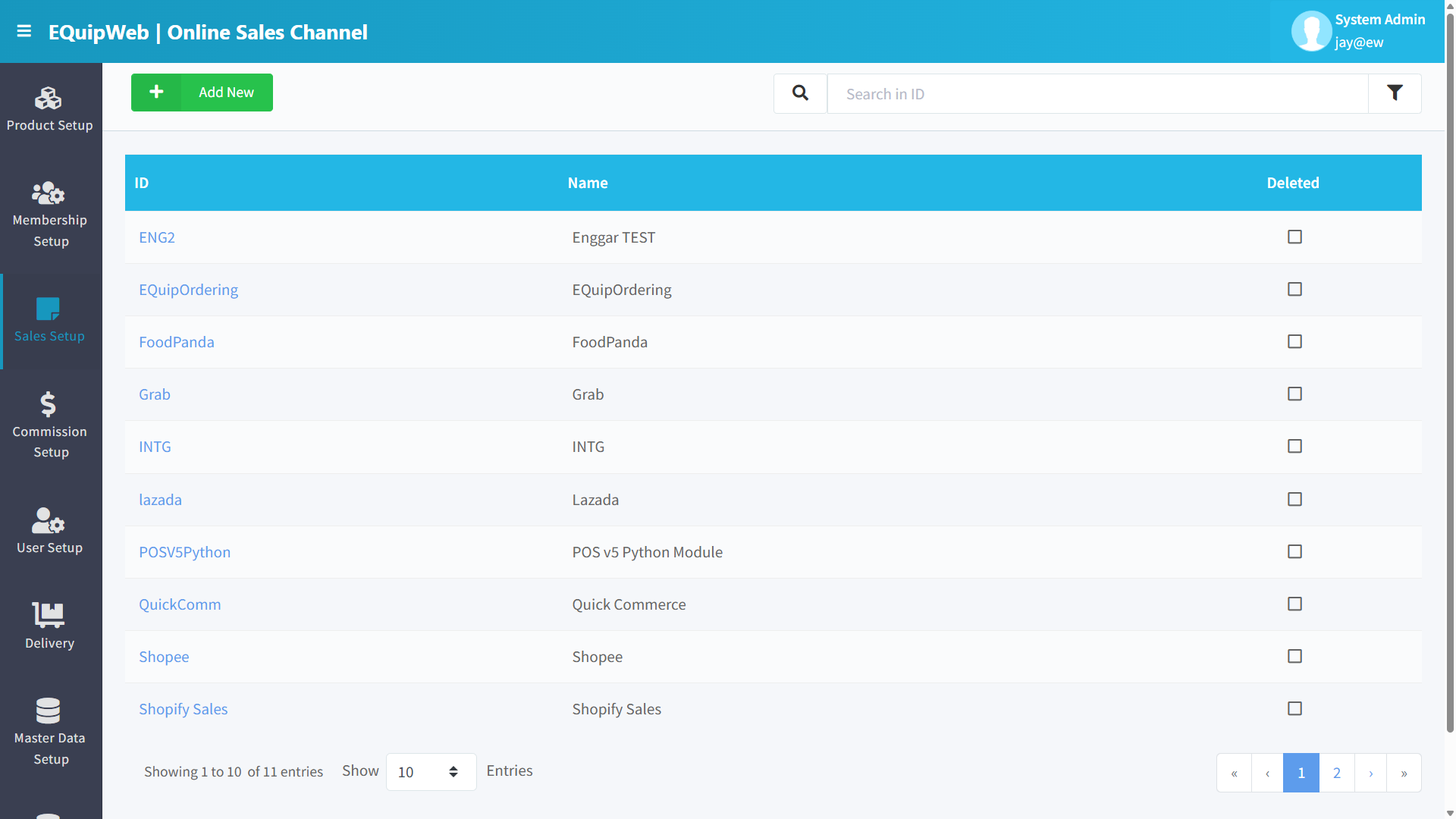The width and height of the screenshot is (1456, 819).
Task: Go to previous page button
Action: point(1267,773)
